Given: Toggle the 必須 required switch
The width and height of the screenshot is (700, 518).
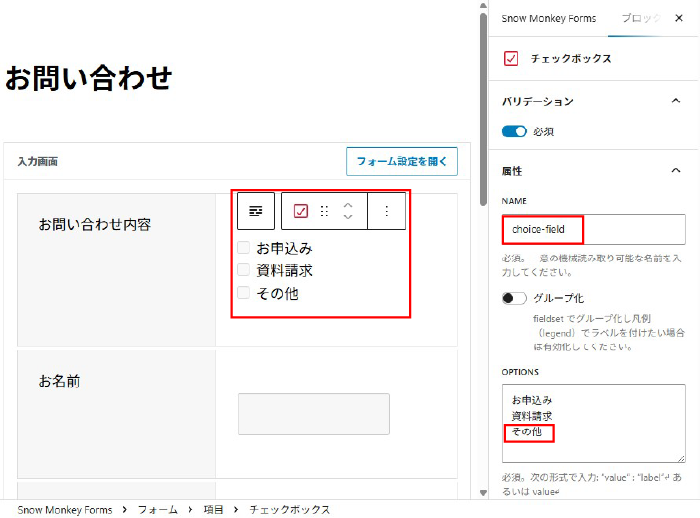Looking at the screenshot, I should tap(514, 131).
